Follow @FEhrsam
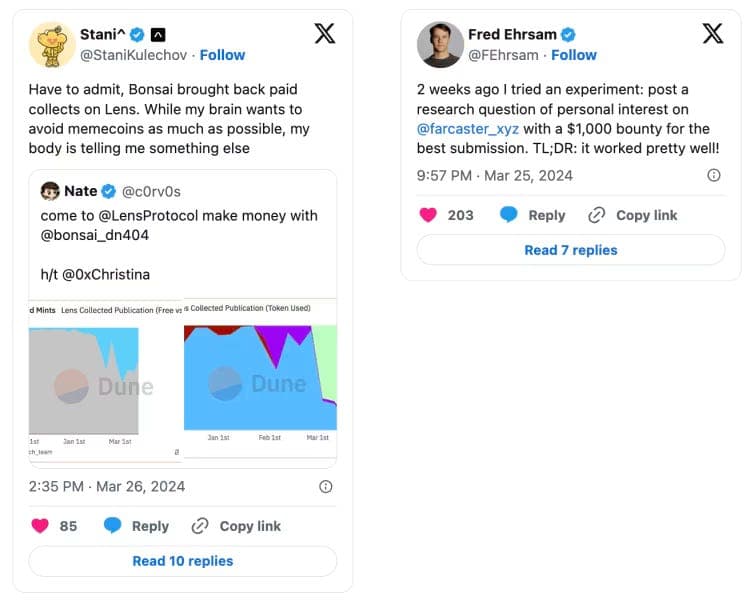Image resolution: width=750 pixels, height=600 pixels. tap(574, 55)
